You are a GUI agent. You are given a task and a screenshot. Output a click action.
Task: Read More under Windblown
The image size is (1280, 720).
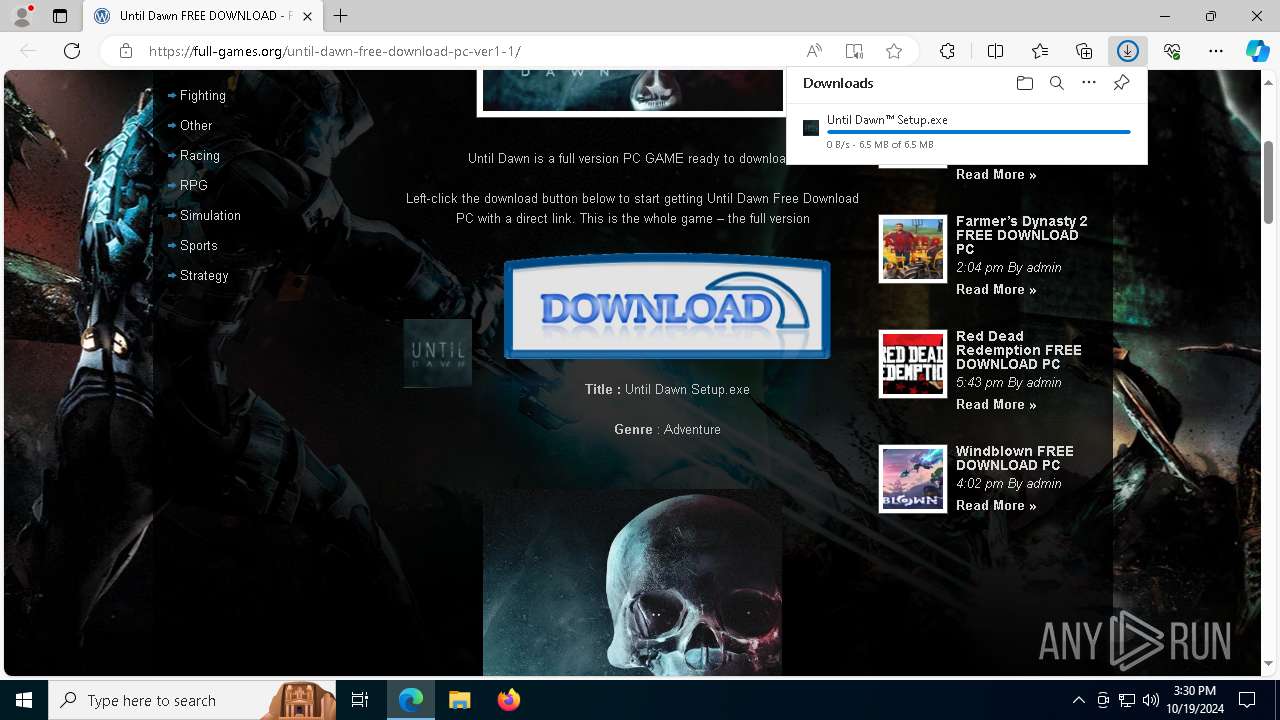pos(996,506)
